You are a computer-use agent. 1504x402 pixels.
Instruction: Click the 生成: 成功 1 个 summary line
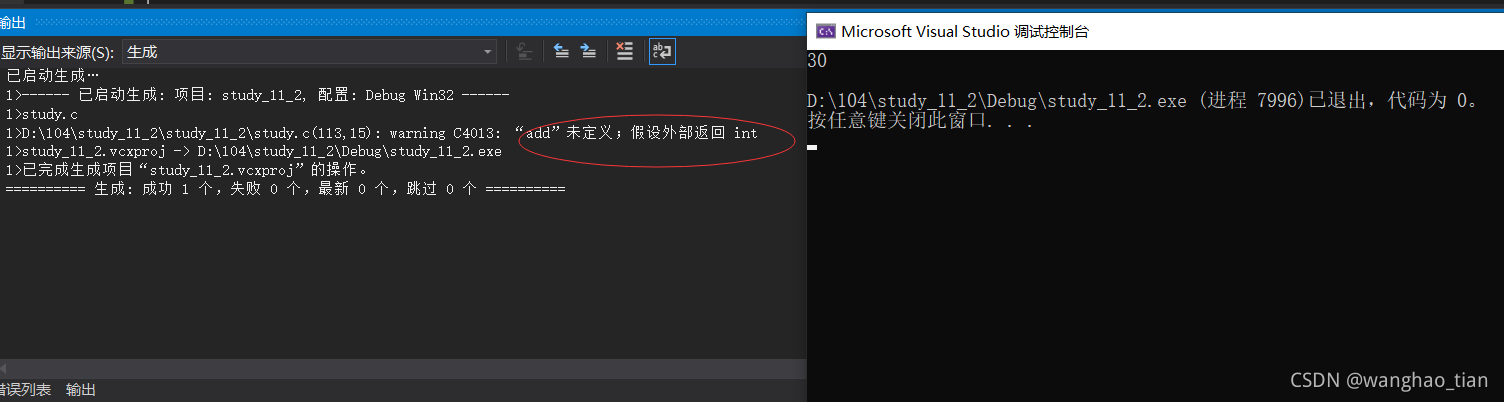click(x=285, y=189)
